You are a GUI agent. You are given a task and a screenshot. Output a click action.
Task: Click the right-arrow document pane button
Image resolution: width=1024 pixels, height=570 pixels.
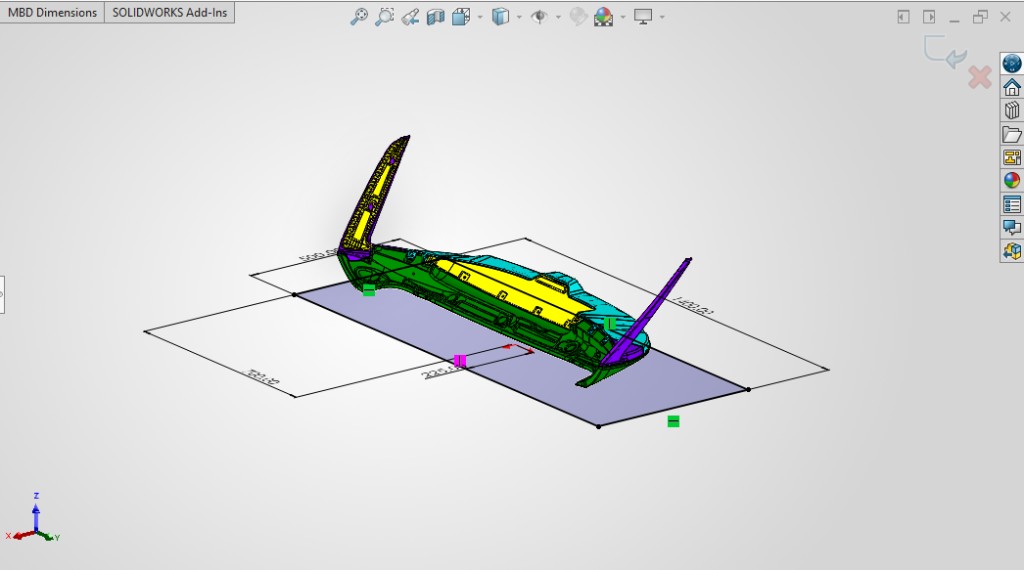[929, 17]
